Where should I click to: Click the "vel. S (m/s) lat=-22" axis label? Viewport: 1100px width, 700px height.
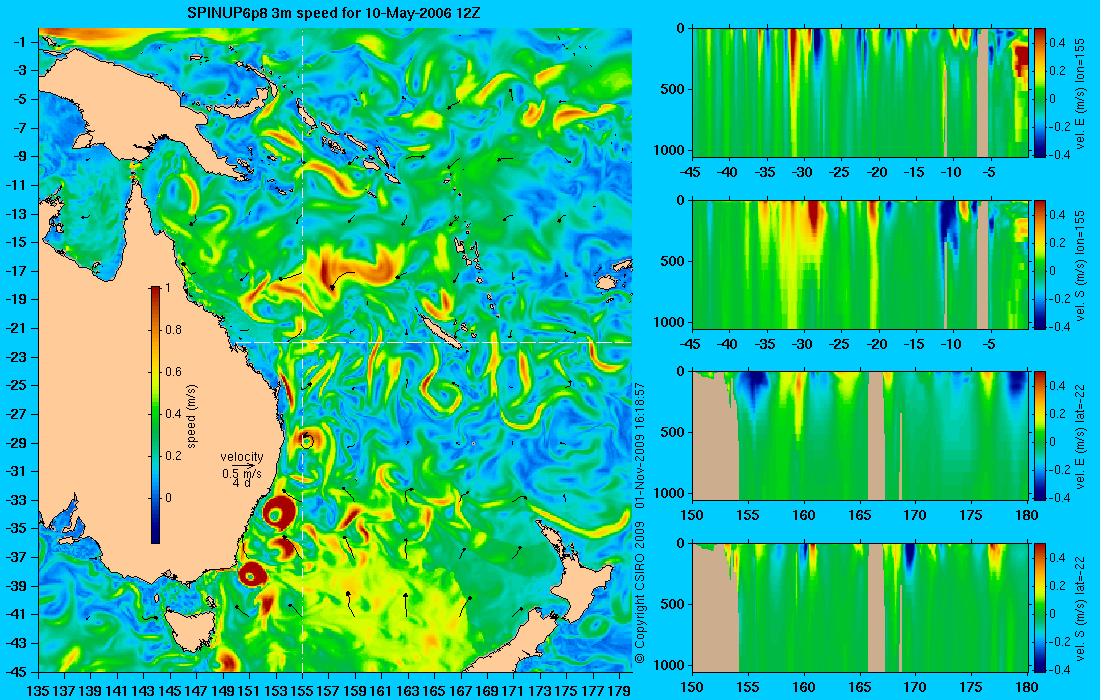click(x=1081, y=608)
